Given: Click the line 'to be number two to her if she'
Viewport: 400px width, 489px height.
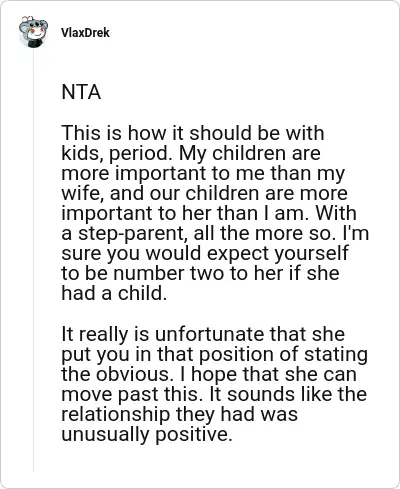Looking at the screenshot, I should (x=200, y=274).
